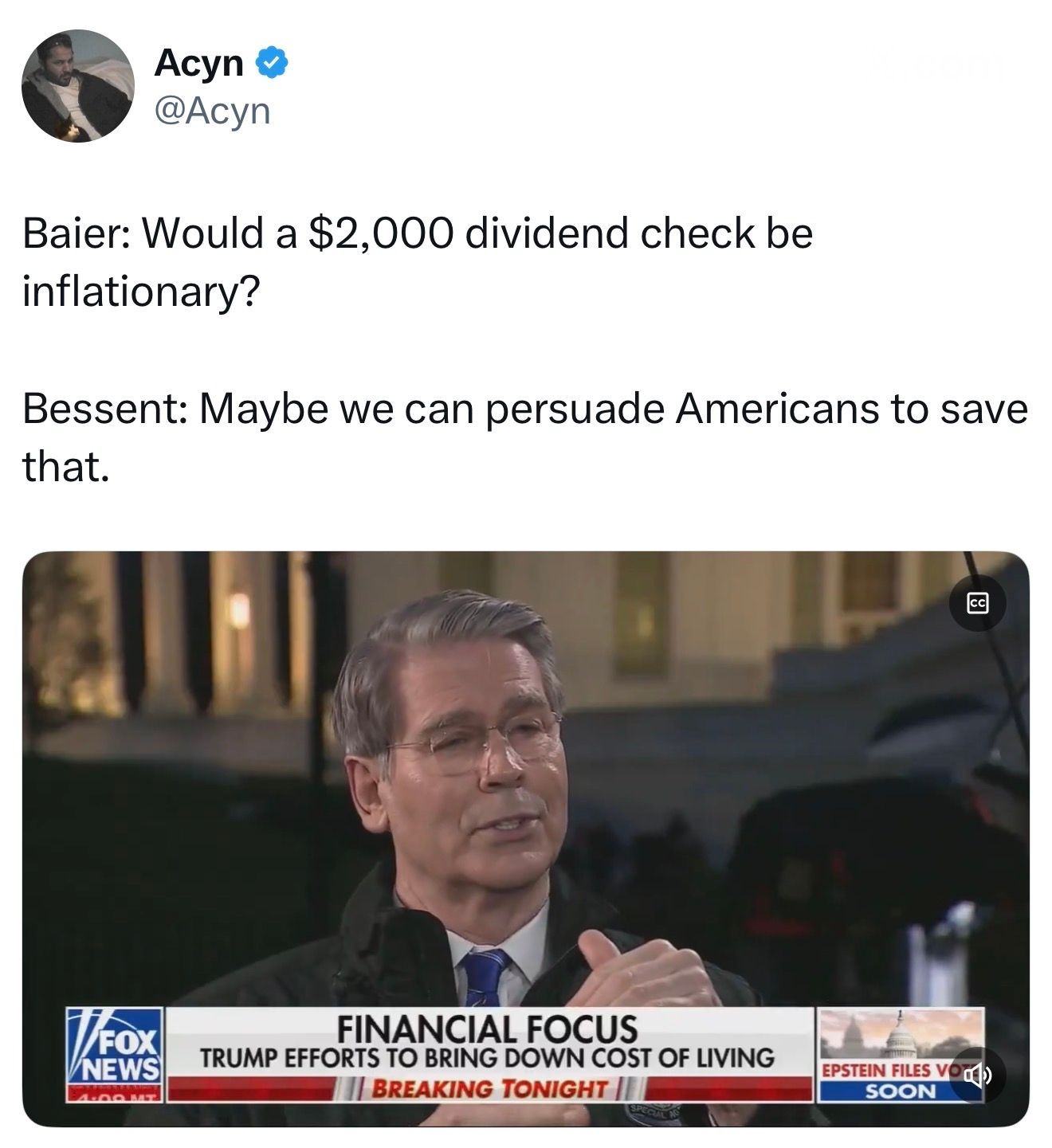Play the embedded Fox News video
The image size is (1052, 1148).
click(x=526, y=838)
